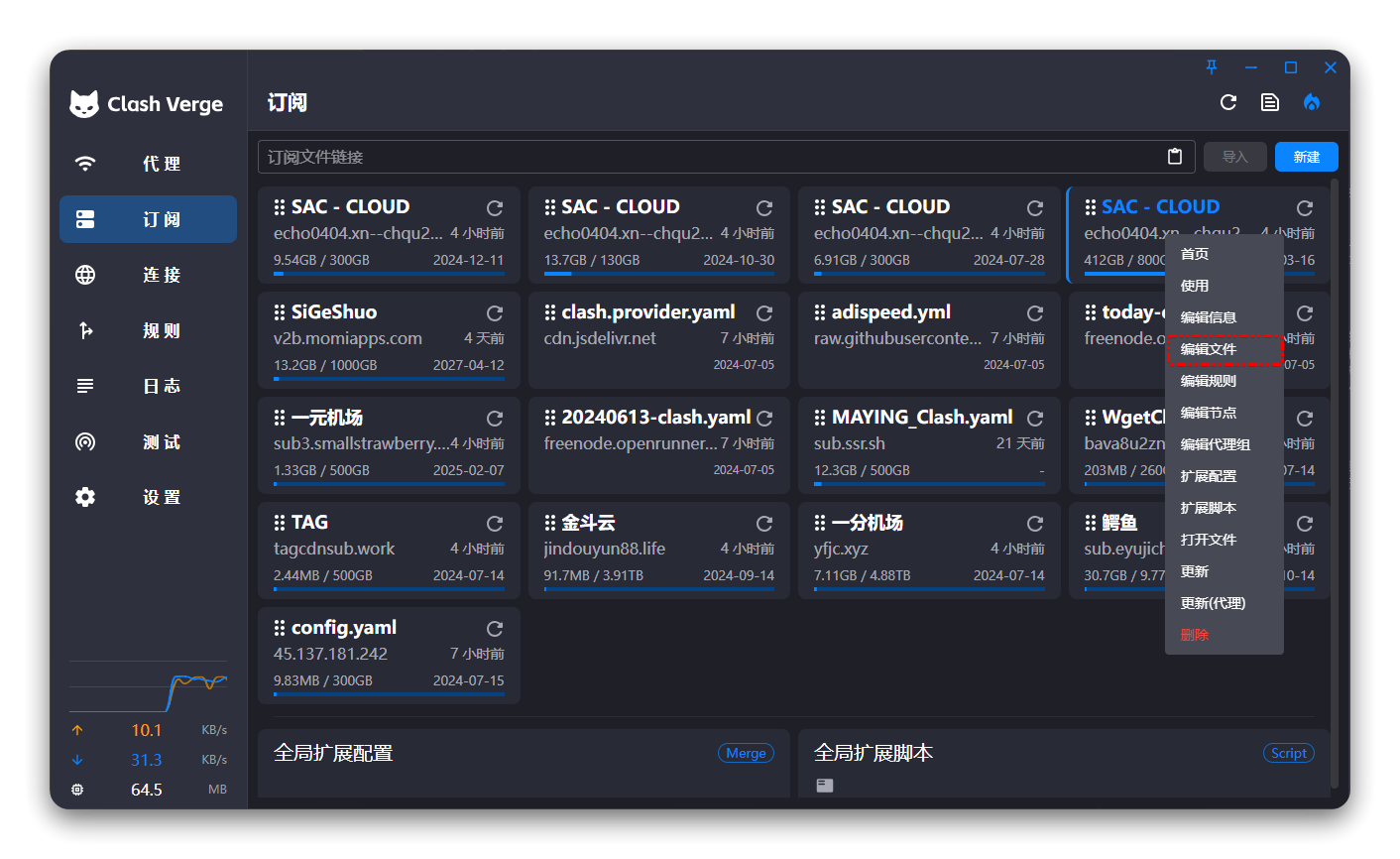Open the 代理 (Proxies) sidebar page
Image resolution: width=1400 pixels, height=859 pixels.
click(x=149, y=164)
